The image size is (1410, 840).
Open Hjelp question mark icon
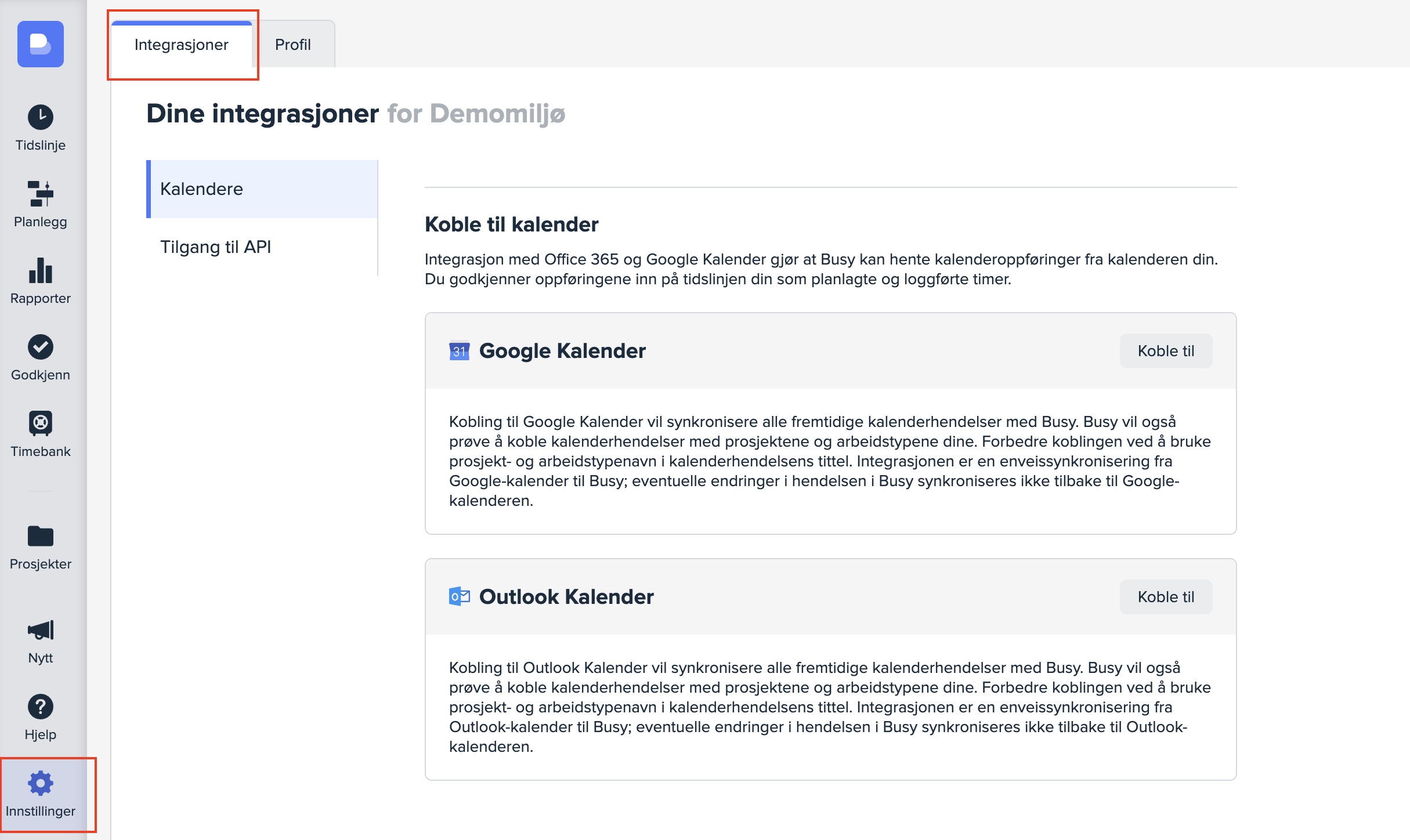pos(40,707)
